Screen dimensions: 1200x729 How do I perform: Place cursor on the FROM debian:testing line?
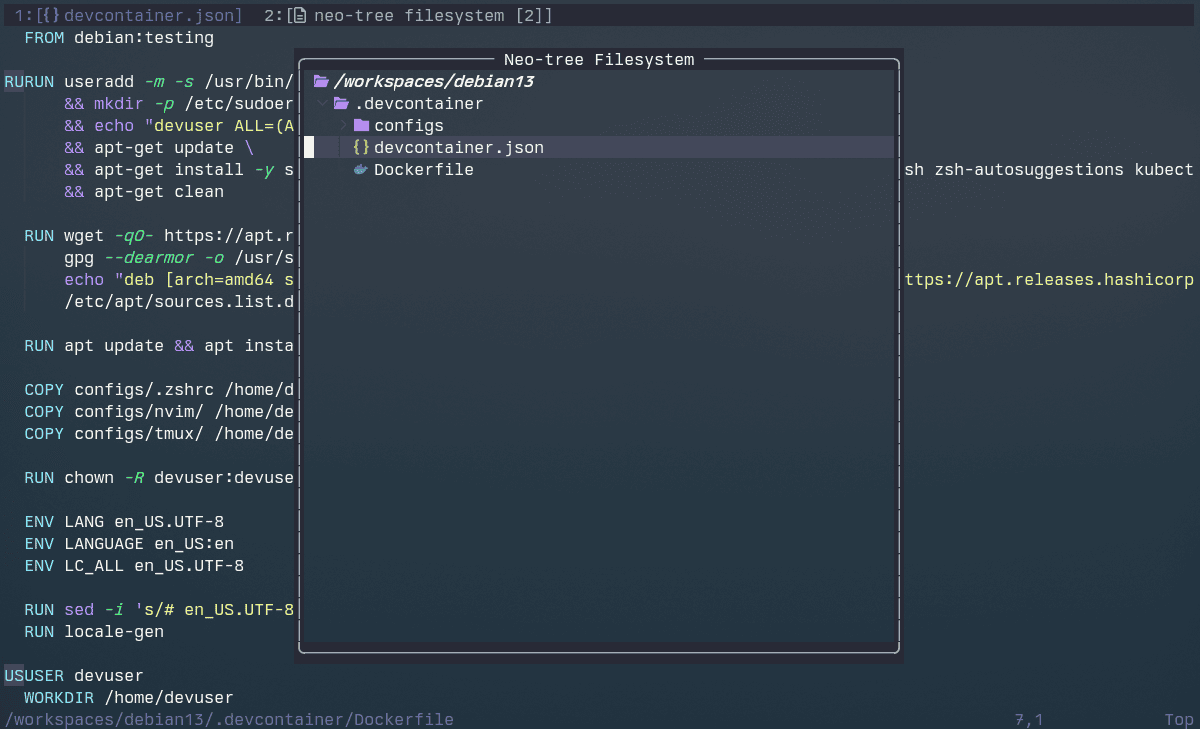pos(119,38)
